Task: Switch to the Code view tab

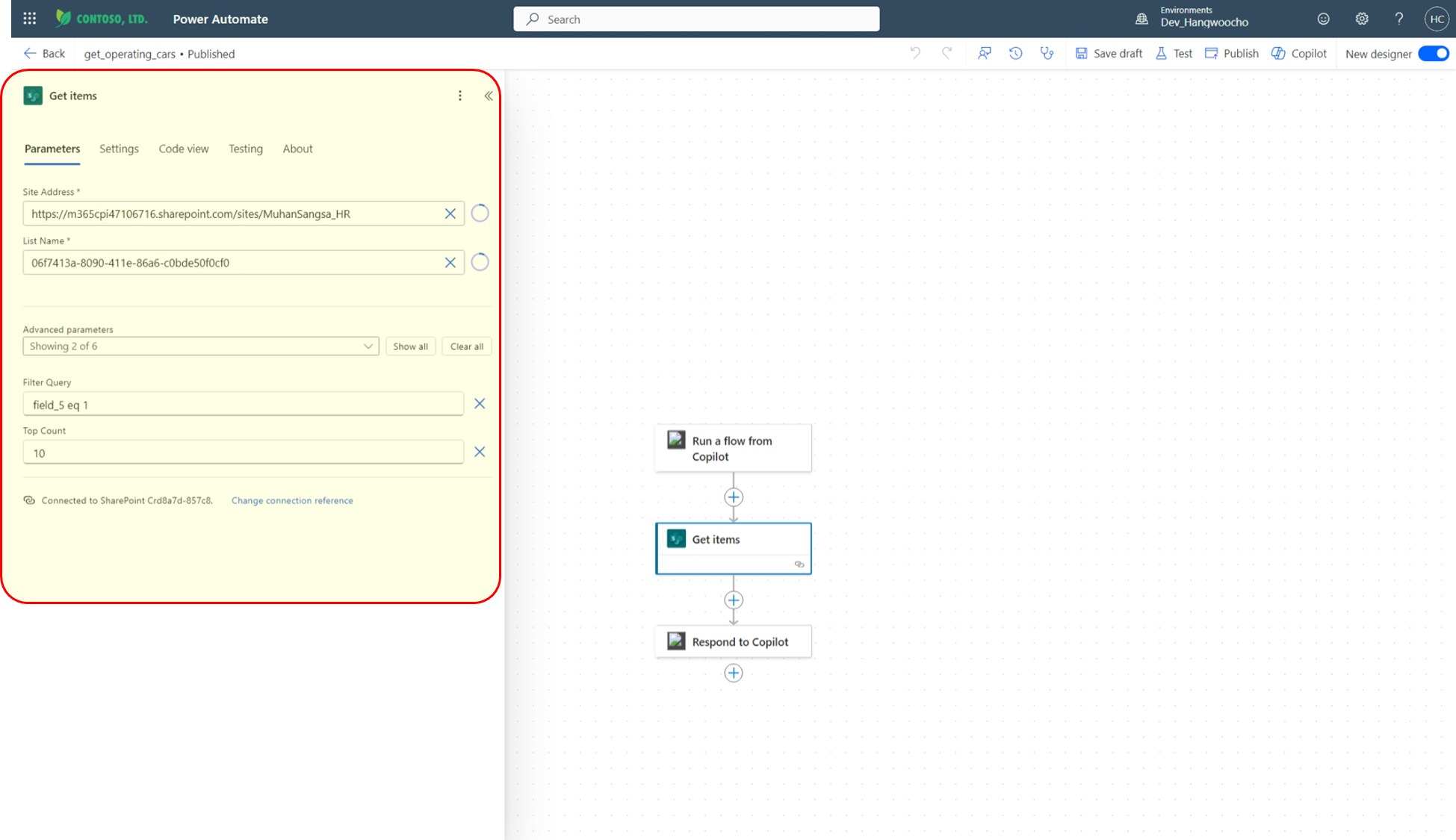Action: click(184, 149)
